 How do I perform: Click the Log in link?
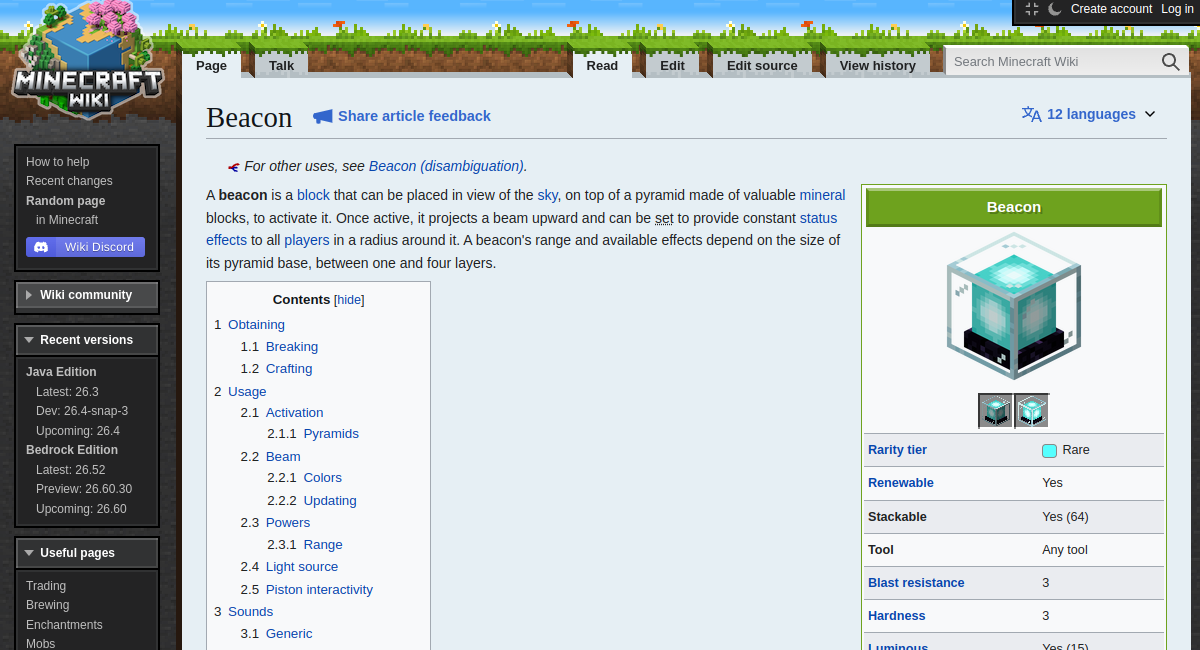pos(1177,9)
